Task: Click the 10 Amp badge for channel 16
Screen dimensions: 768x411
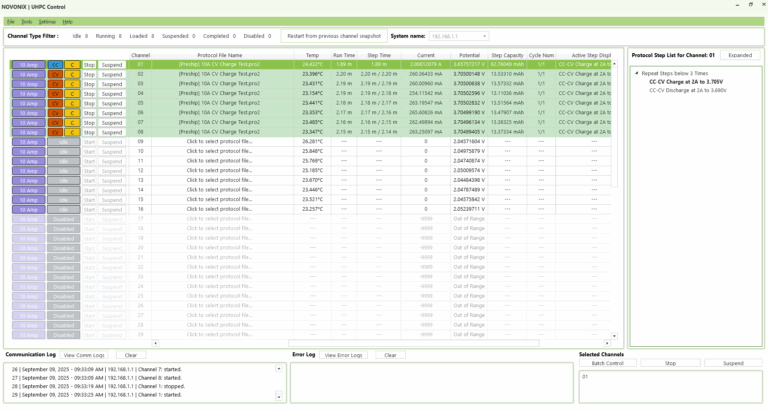Action: (x=28, y=208)
